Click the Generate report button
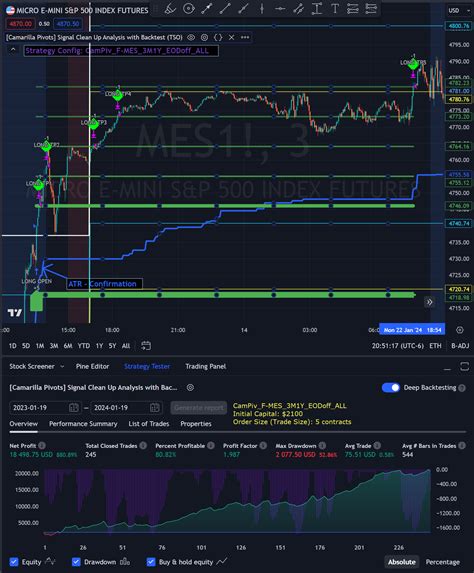The image size is (474, 573). point(198,407)
